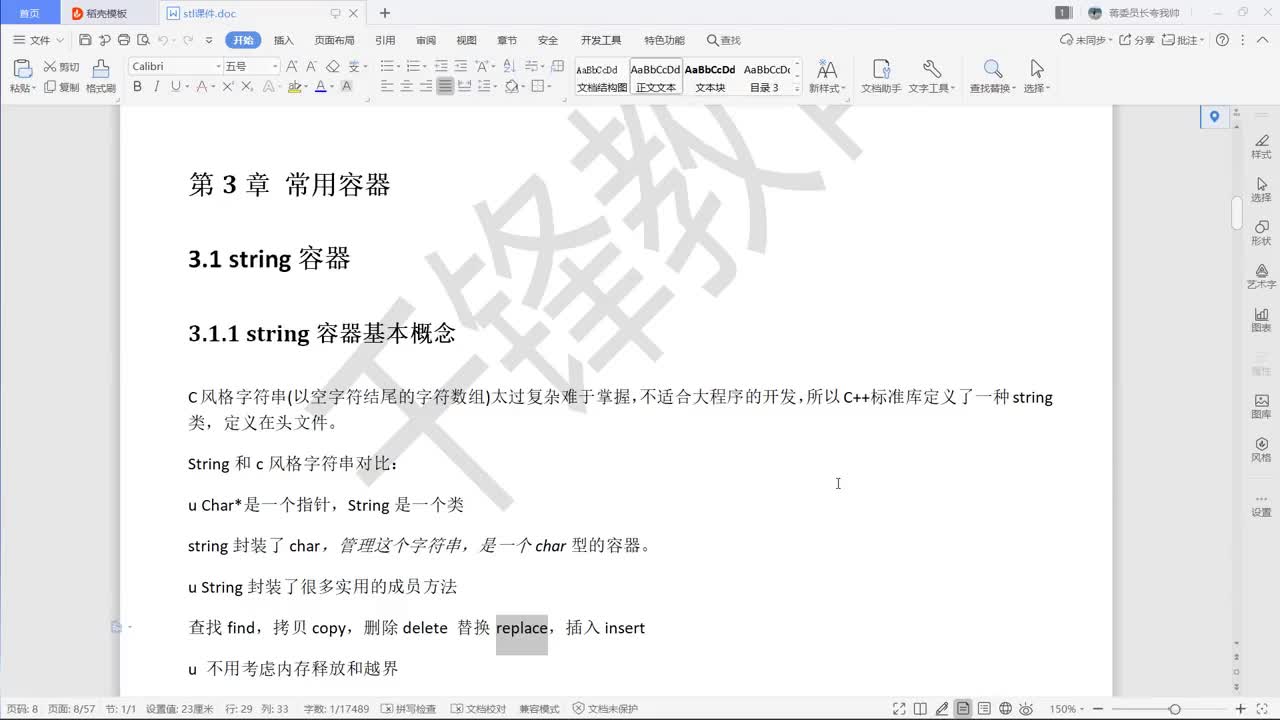Toggle justified alignment
Screen dimensions: 1280x720
pos(445,87)
